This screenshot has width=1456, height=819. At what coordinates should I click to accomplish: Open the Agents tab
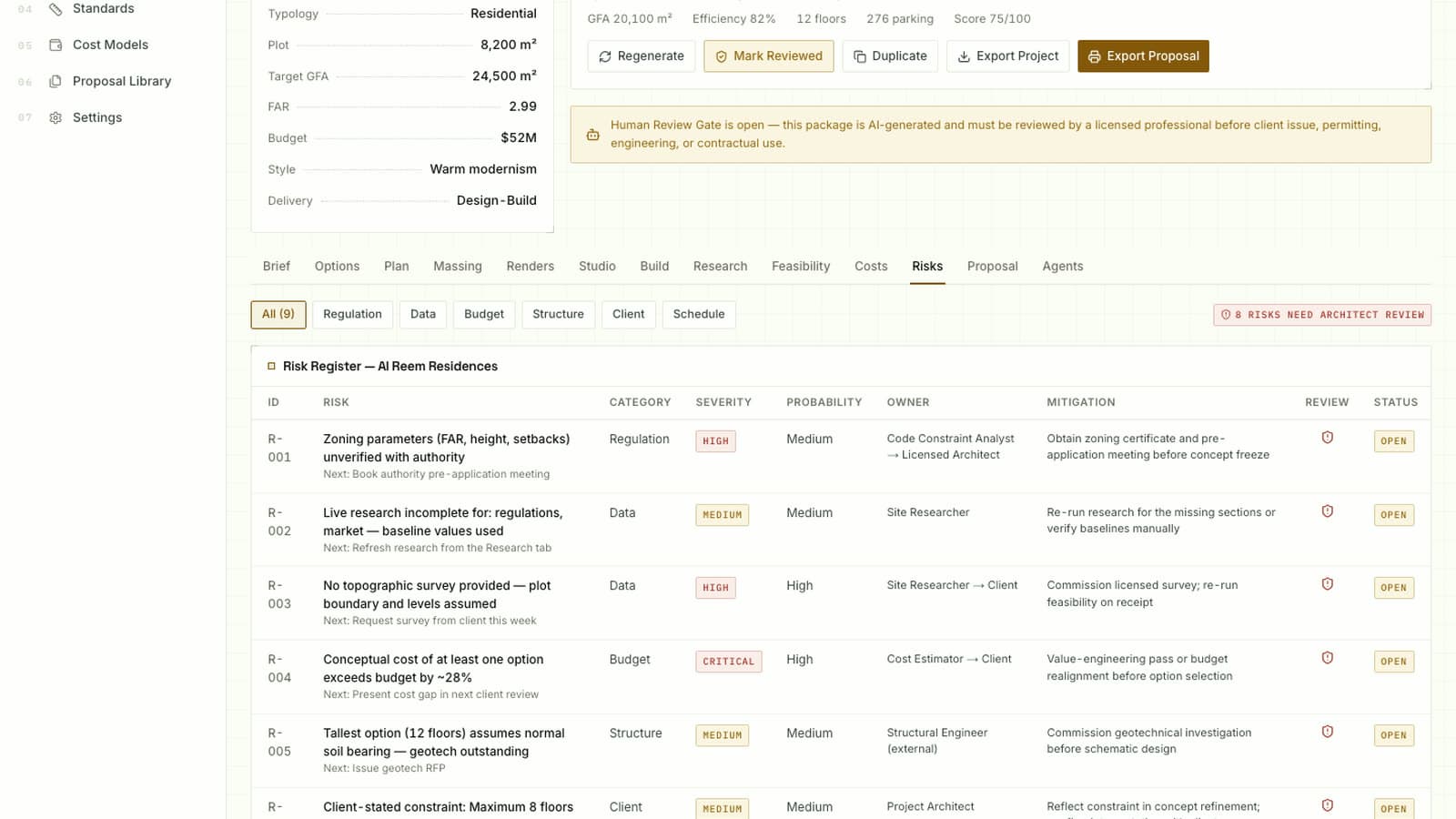pyautogui.click(x=1063, y=267)
